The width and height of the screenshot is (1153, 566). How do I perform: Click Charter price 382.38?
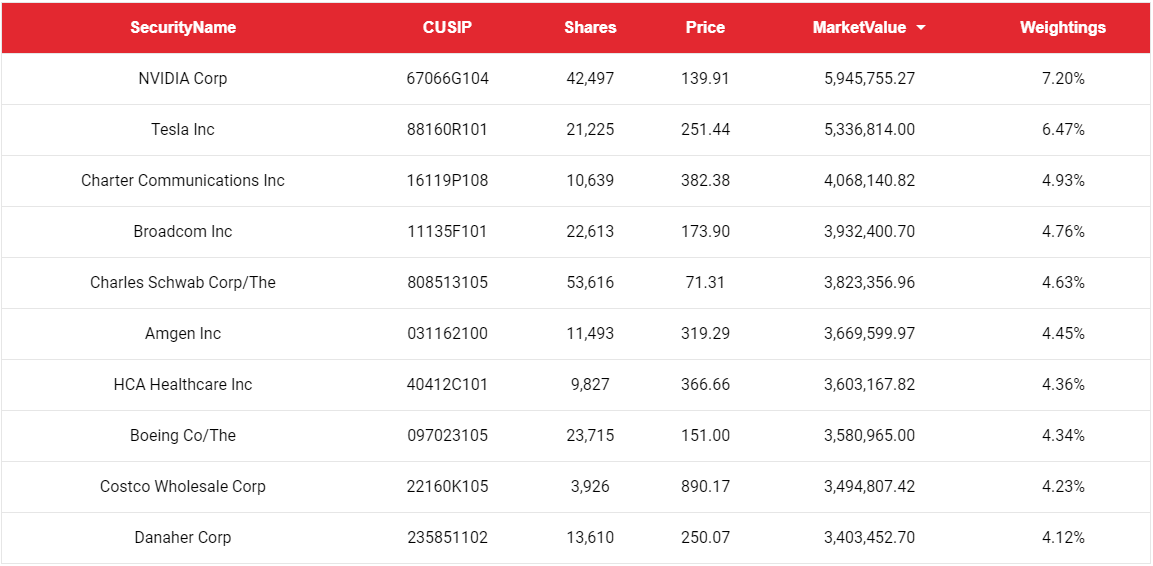tap(705, 180)
